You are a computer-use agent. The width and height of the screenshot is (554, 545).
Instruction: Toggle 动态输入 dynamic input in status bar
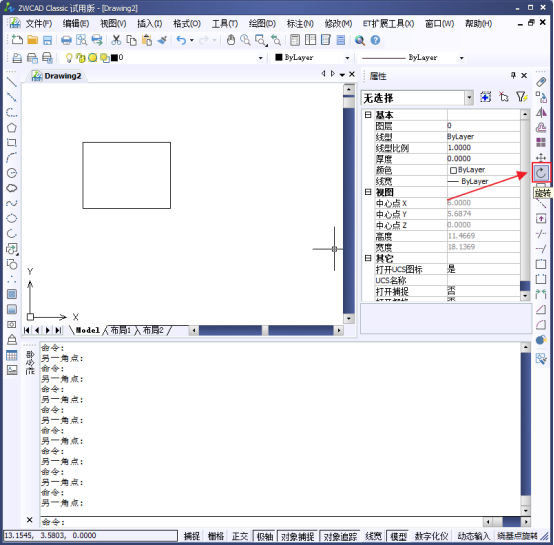474,536
